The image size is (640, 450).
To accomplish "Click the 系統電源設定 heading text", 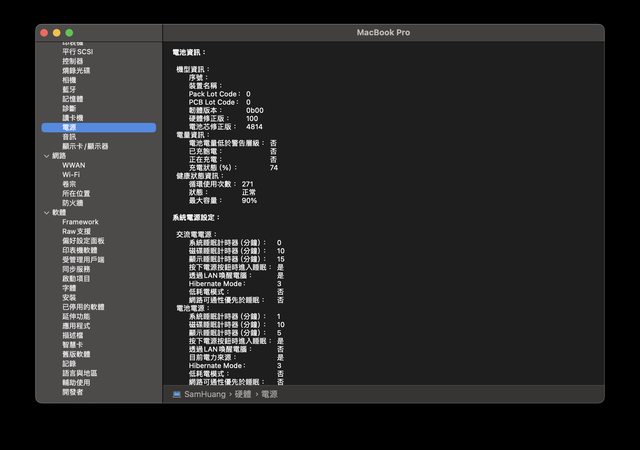I will pyautogui.click(x=196, y=218).
